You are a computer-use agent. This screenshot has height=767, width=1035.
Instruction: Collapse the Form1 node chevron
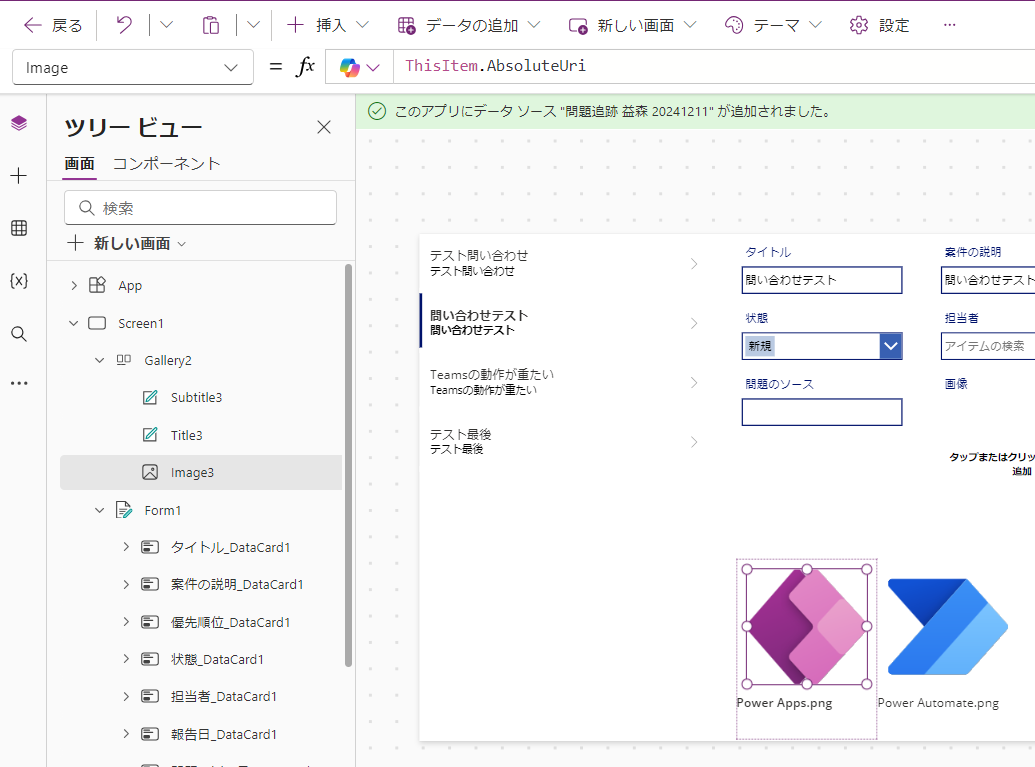coord(100,510)
